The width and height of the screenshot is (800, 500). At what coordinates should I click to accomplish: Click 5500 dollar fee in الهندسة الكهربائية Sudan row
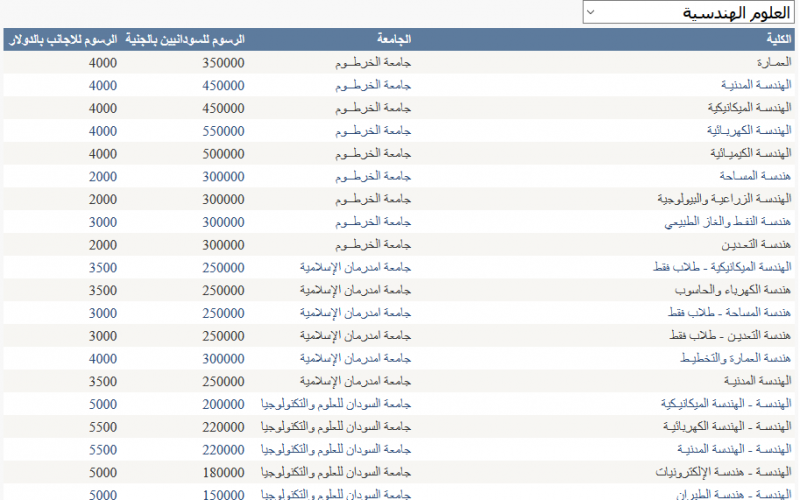(x=103, y=427)
